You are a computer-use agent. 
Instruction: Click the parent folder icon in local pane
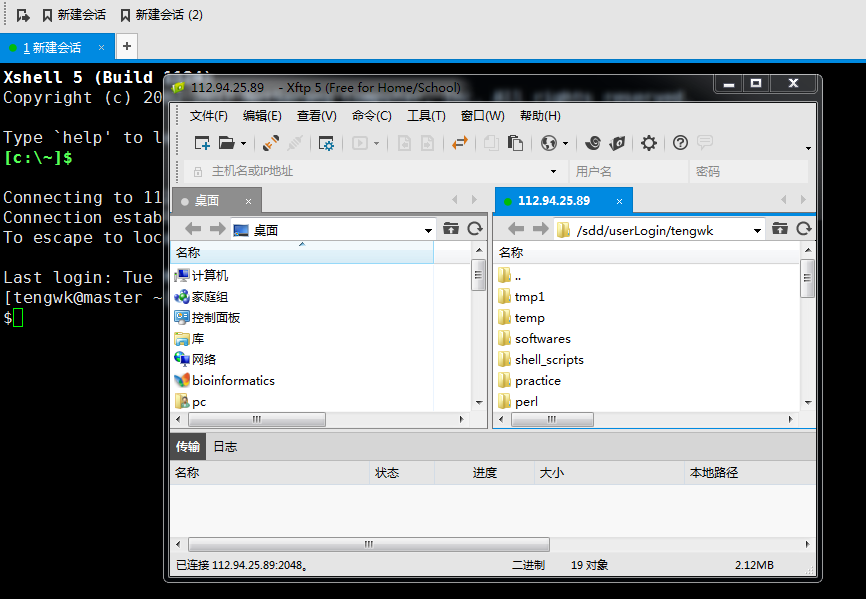[x=451, y=229]
